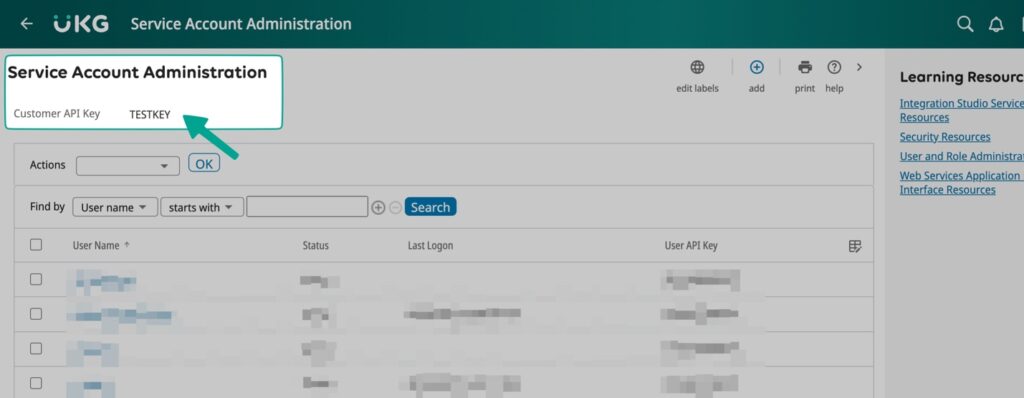Open User and Role Administration link
The width and height of the screenshot is (1024, 398).
[961, 156]
